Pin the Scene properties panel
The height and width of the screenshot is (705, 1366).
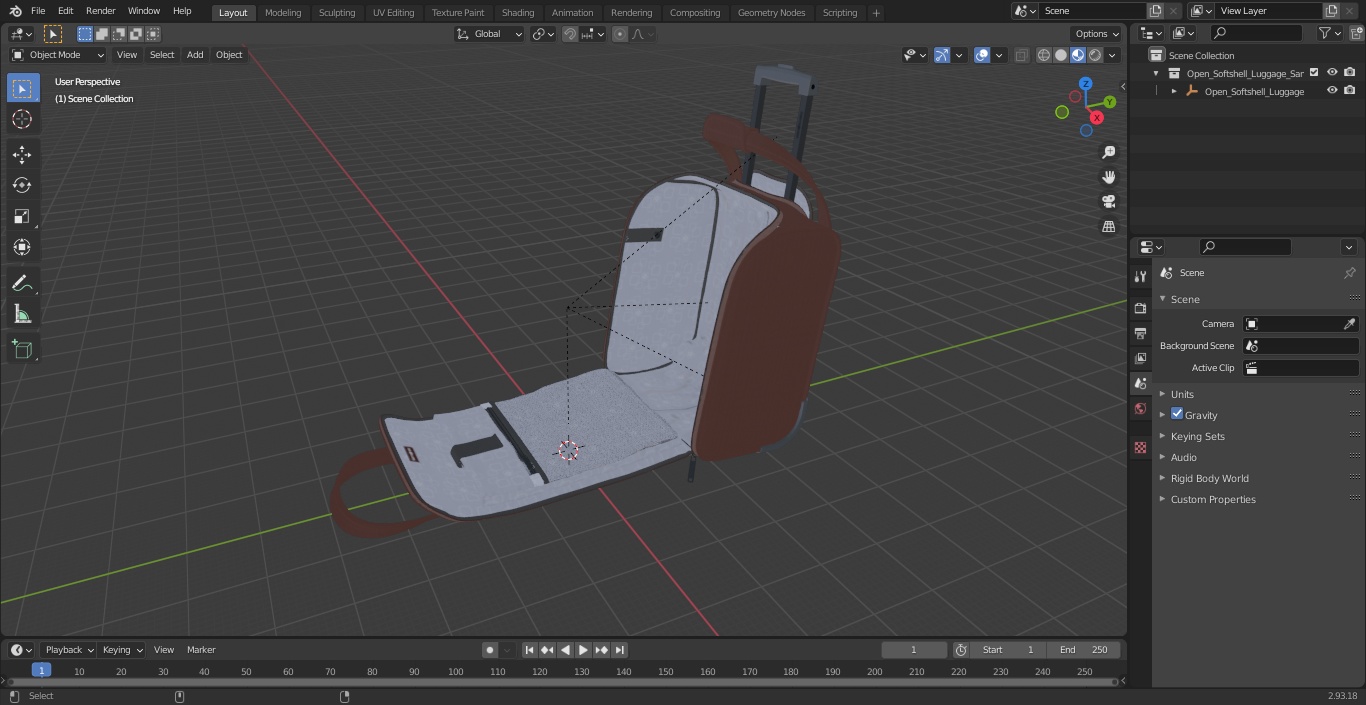[x=1349, y=273]
